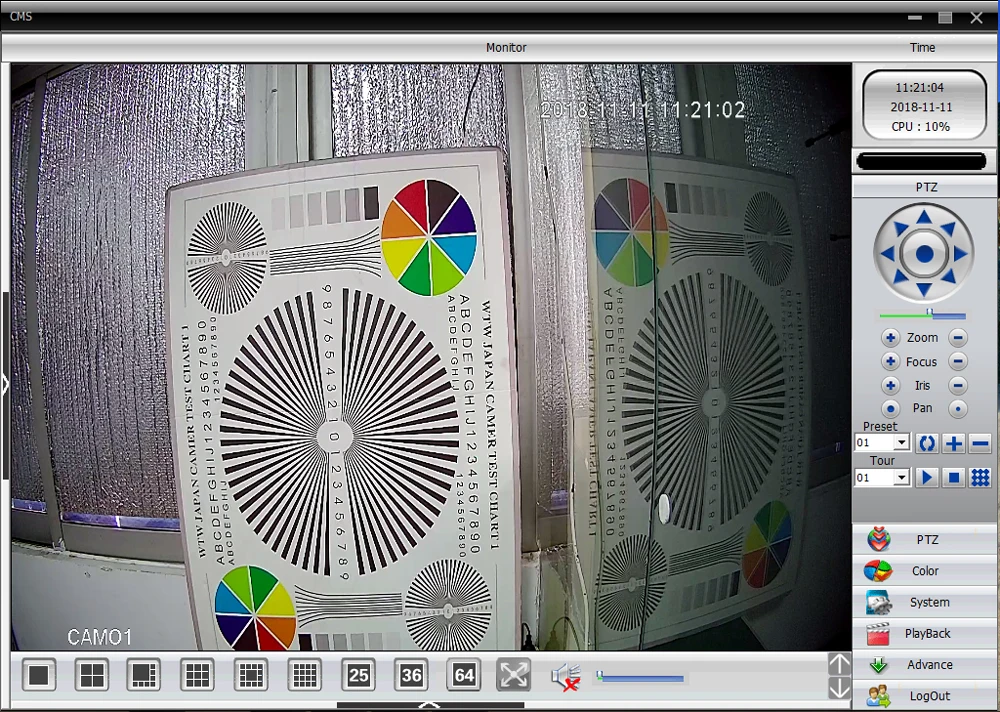Viewport: 1000px width, 712px height.
Task: Open the Tour number dropdown
Action: (901, 477)
